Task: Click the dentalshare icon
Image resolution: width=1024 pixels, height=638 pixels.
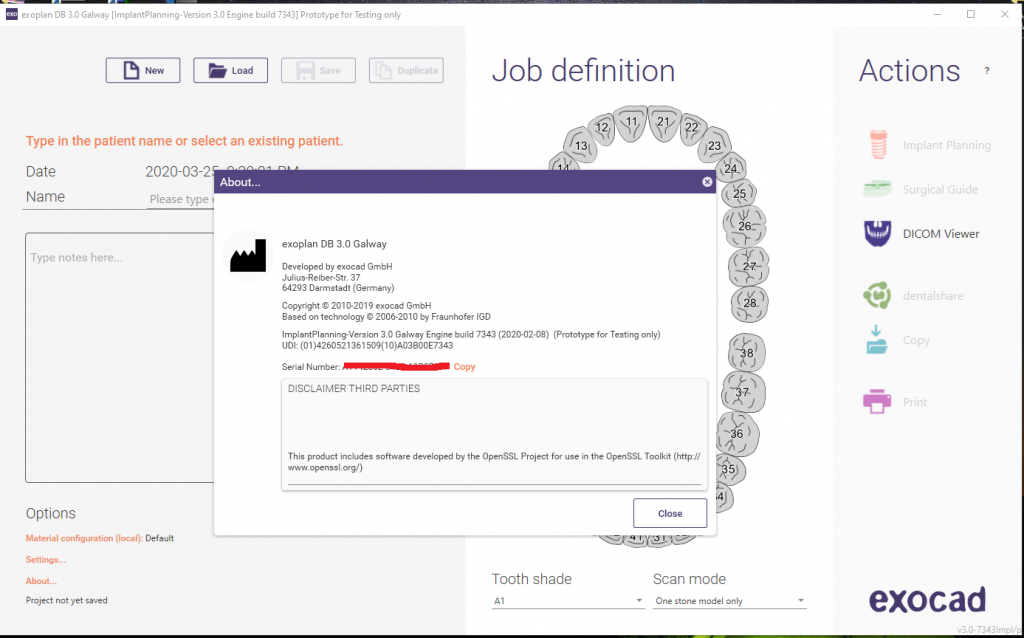Action: click(x=877, y=296)
